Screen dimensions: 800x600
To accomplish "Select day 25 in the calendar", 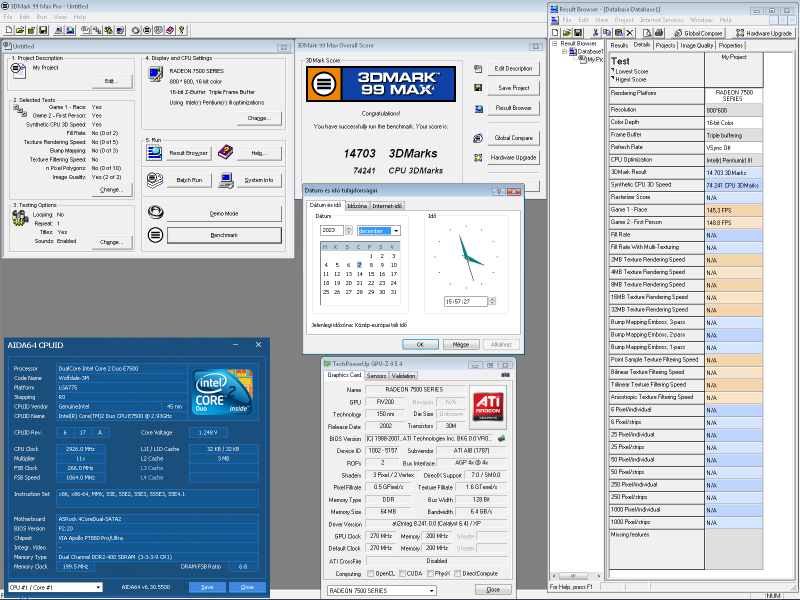I will (x=326, y=292).
